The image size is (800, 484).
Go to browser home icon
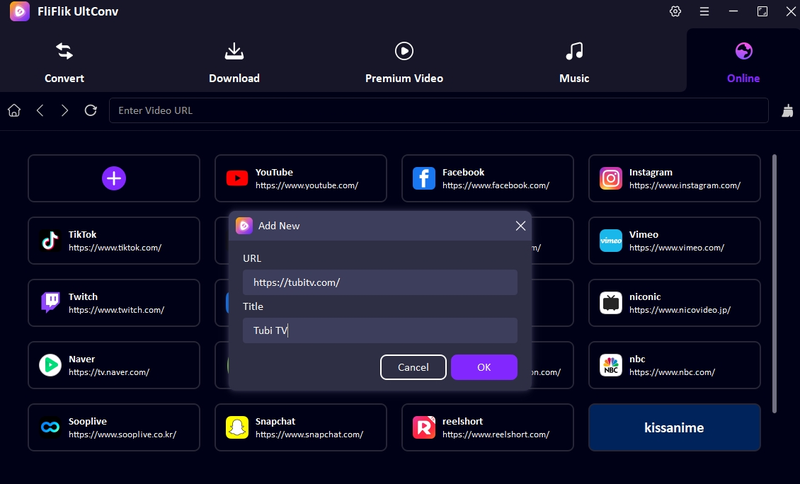pos(14,110)
